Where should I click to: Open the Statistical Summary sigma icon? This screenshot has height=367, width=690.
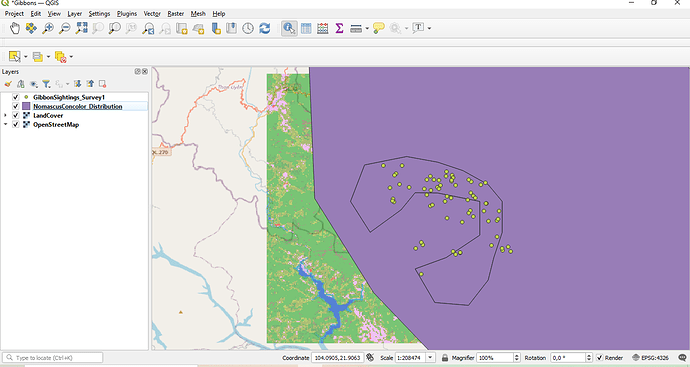[339, 29]
